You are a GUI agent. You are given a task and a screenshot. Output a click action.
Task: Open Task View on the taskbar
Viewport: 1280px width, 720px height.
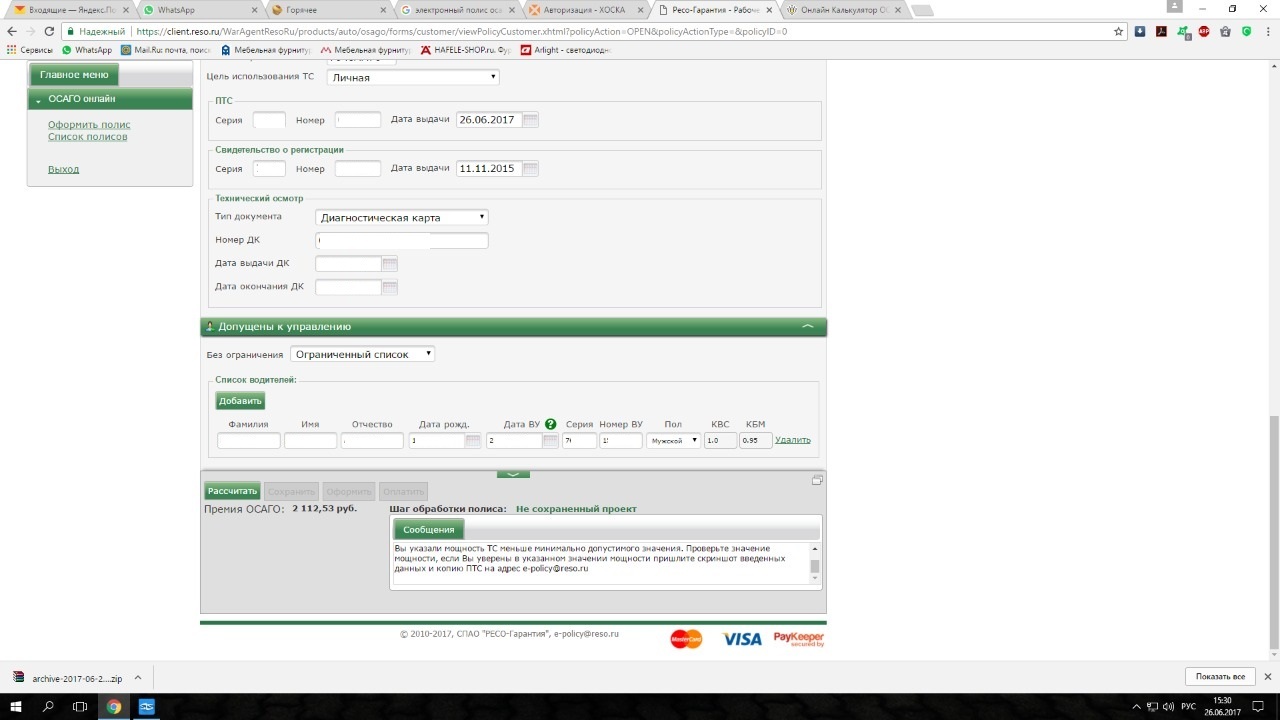tap(81, 706)
